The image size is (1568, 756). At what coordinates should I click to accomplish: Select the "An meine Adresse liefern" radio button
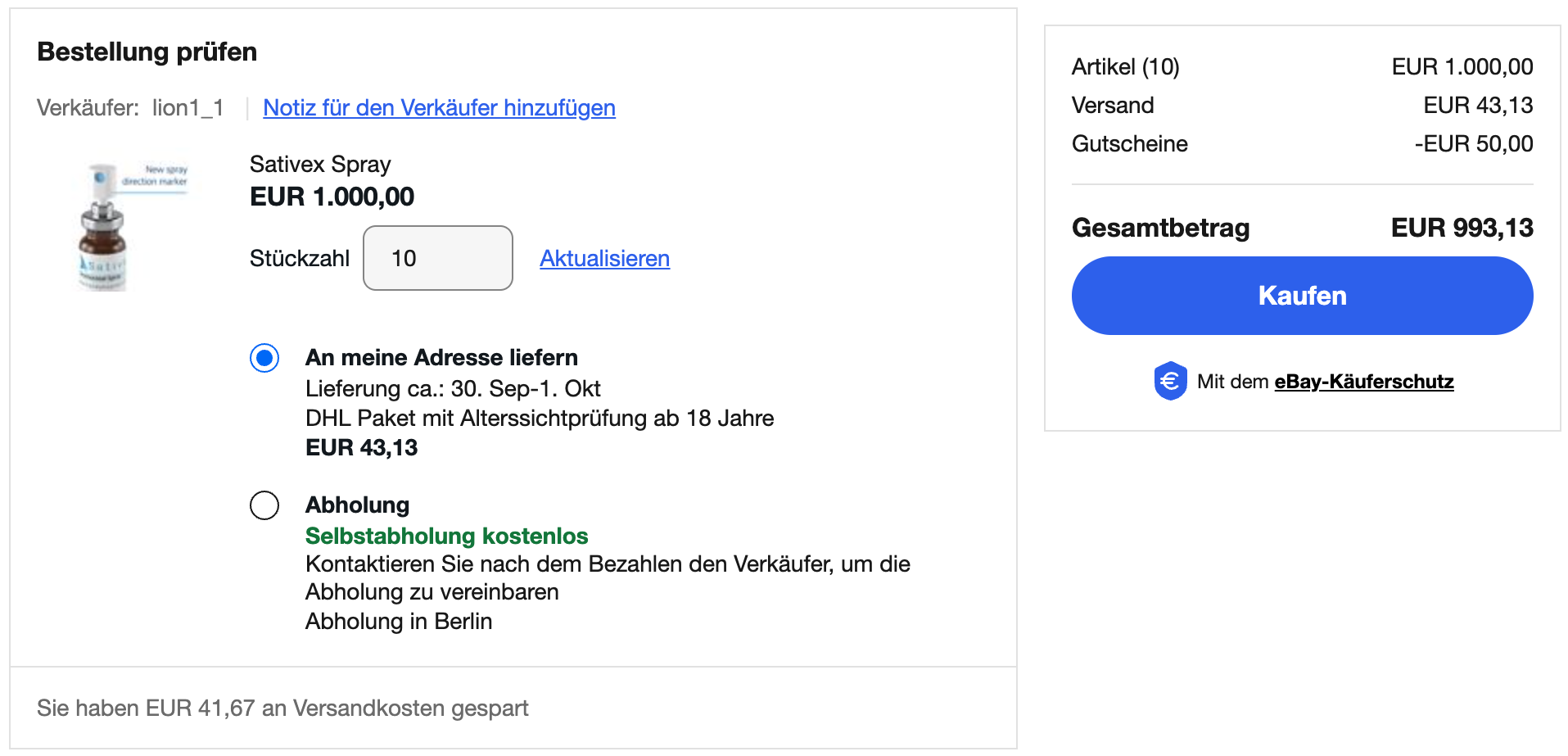click(x=264, y=358)
